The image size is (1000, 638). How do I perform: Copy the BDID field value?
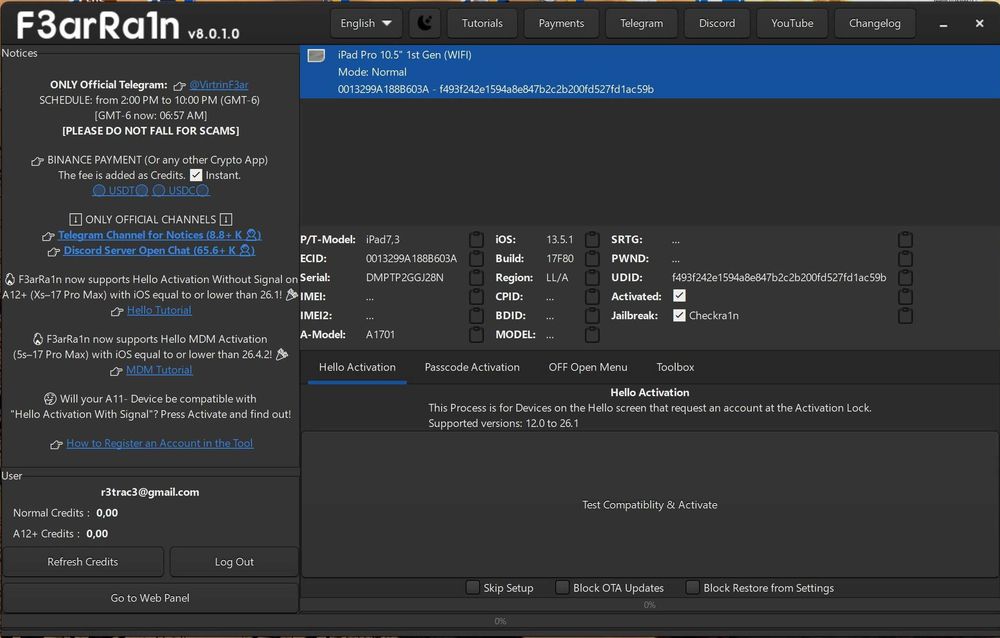(592, 316)
